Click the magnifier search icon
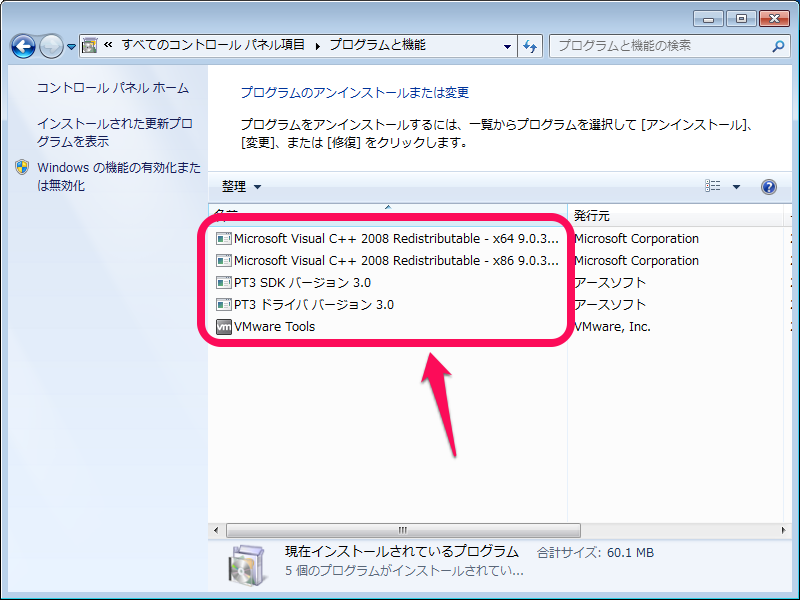 point(778,46)
